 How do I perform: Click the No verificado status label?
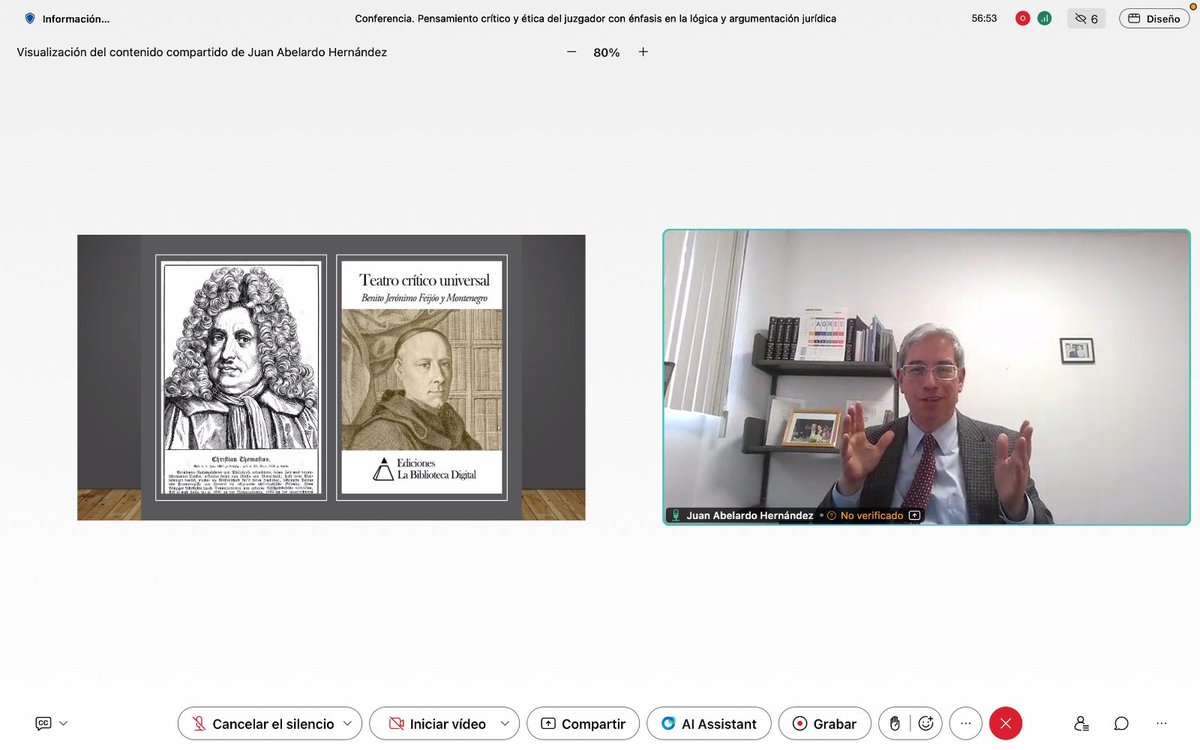pos(871,516)
